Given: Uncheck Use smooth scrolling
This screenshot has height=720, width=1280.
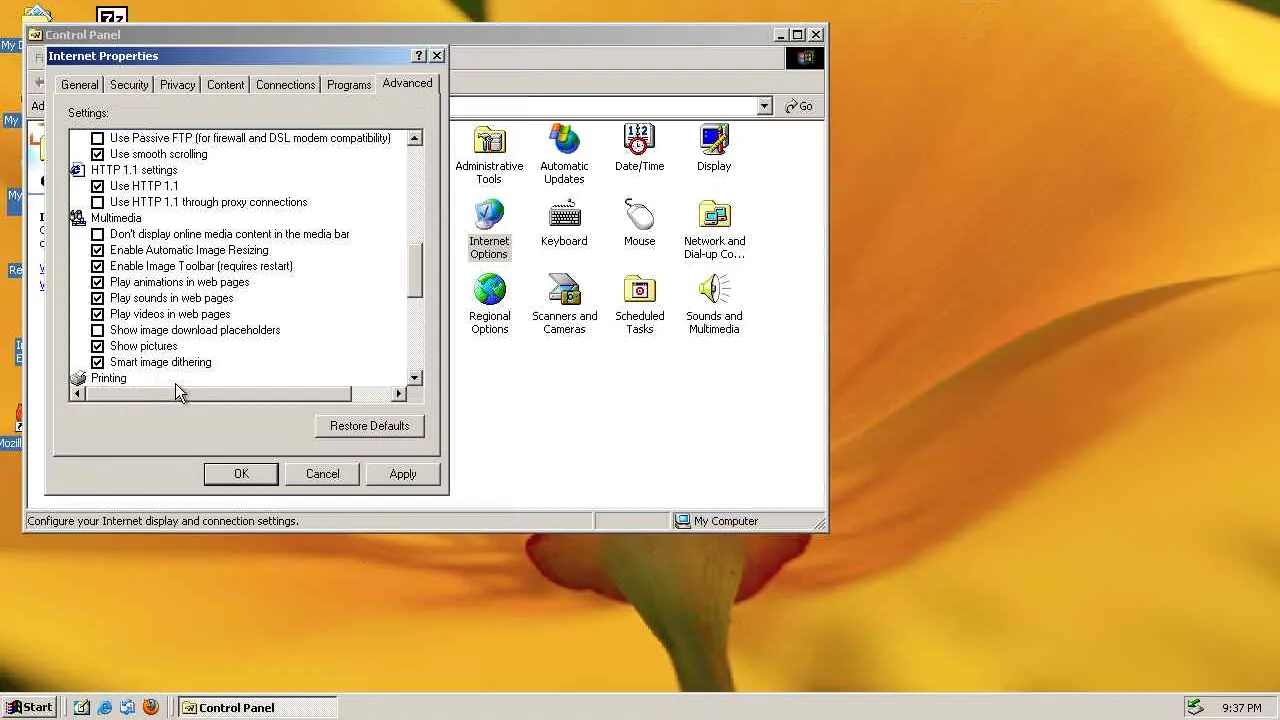Looking at the screenshot, I should 97,154.
